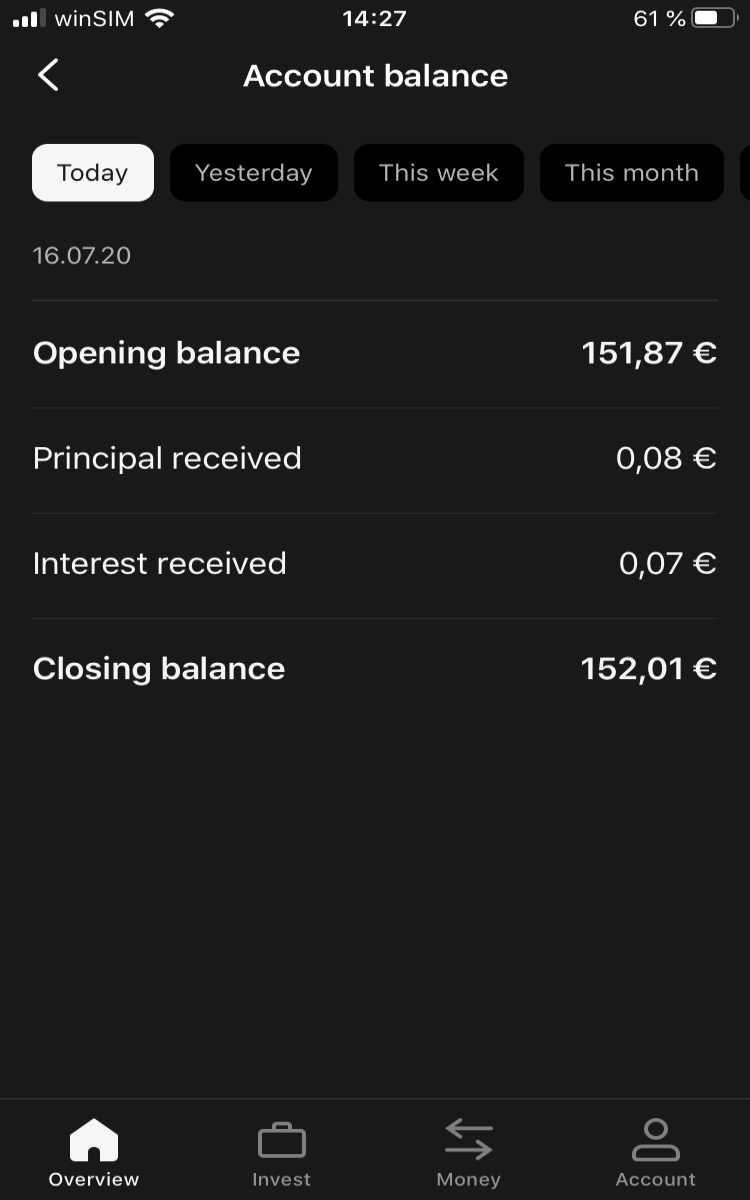Viewport: 750px width, 1200px height.
Task: Tap the Opening balance row
Action: pyautogui.click(x=375, y=353)
